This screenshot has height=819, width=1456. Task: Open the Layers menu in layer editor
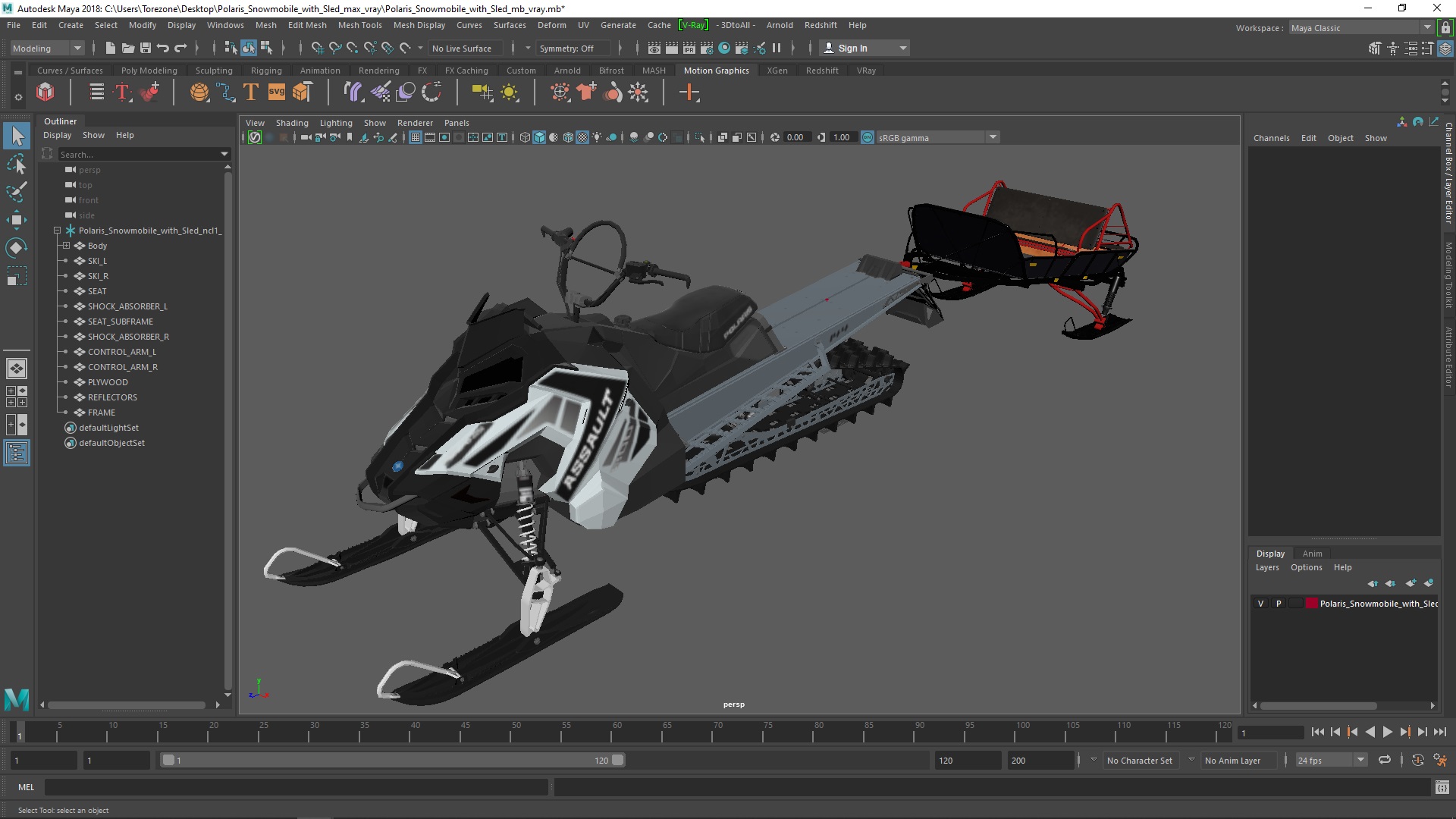(x=1266, y=567)
